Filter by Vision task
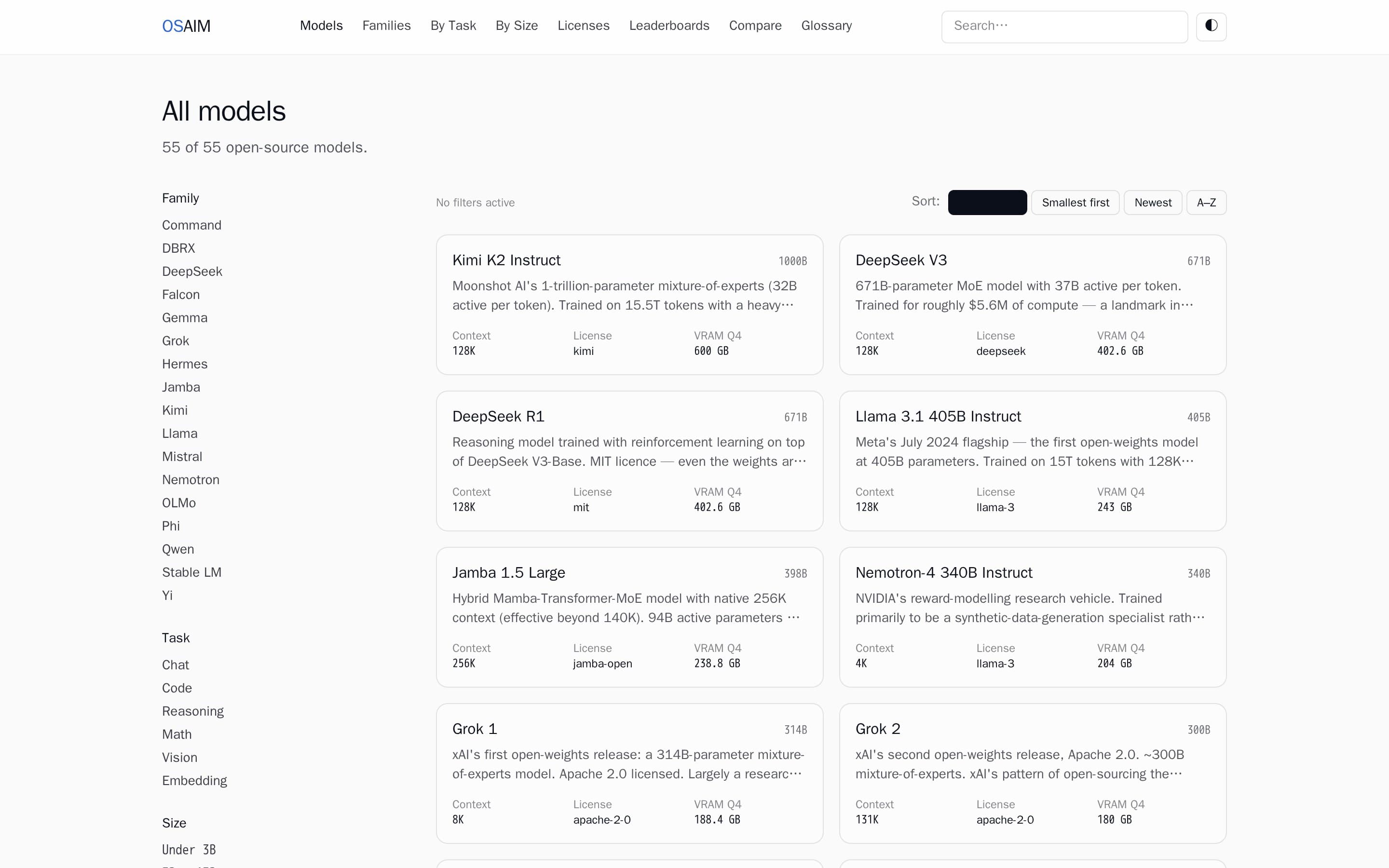 pos(179,758)
